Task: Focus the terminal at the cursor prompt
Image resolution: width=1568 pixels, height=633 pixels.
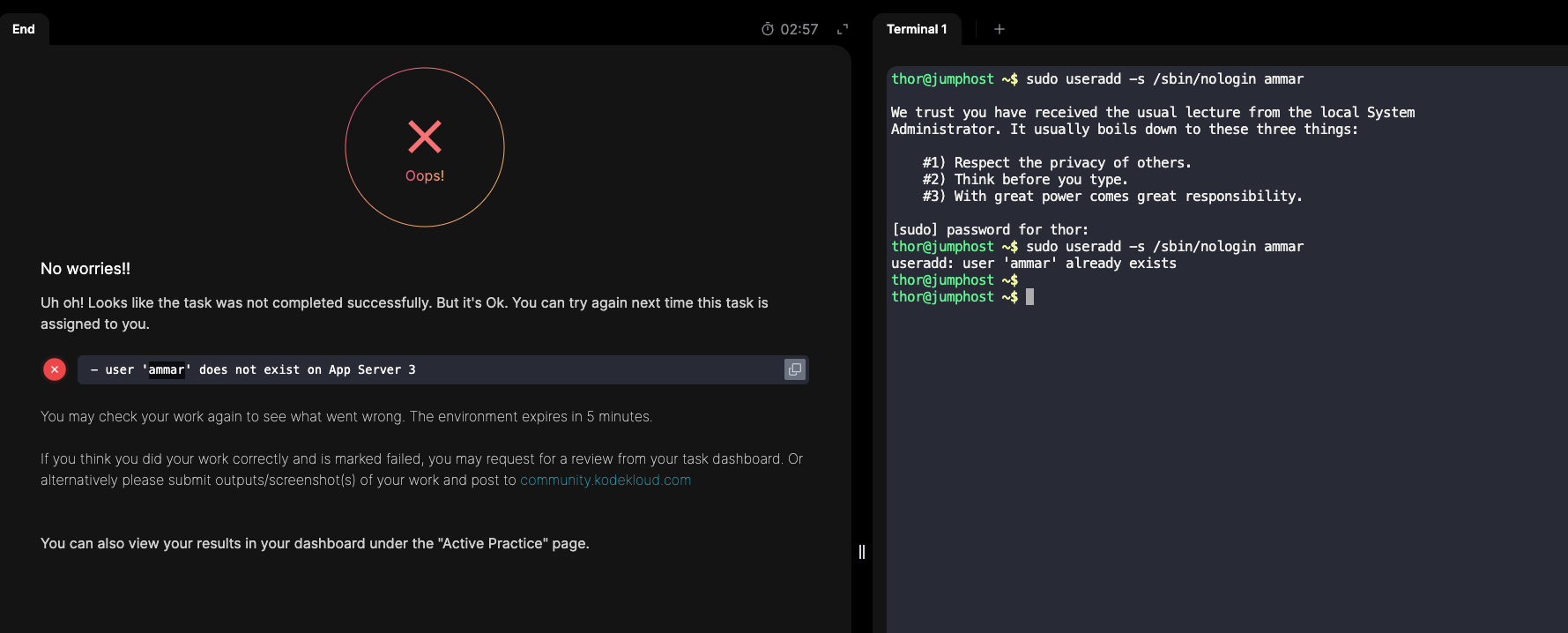Action: coord(1029,297)
